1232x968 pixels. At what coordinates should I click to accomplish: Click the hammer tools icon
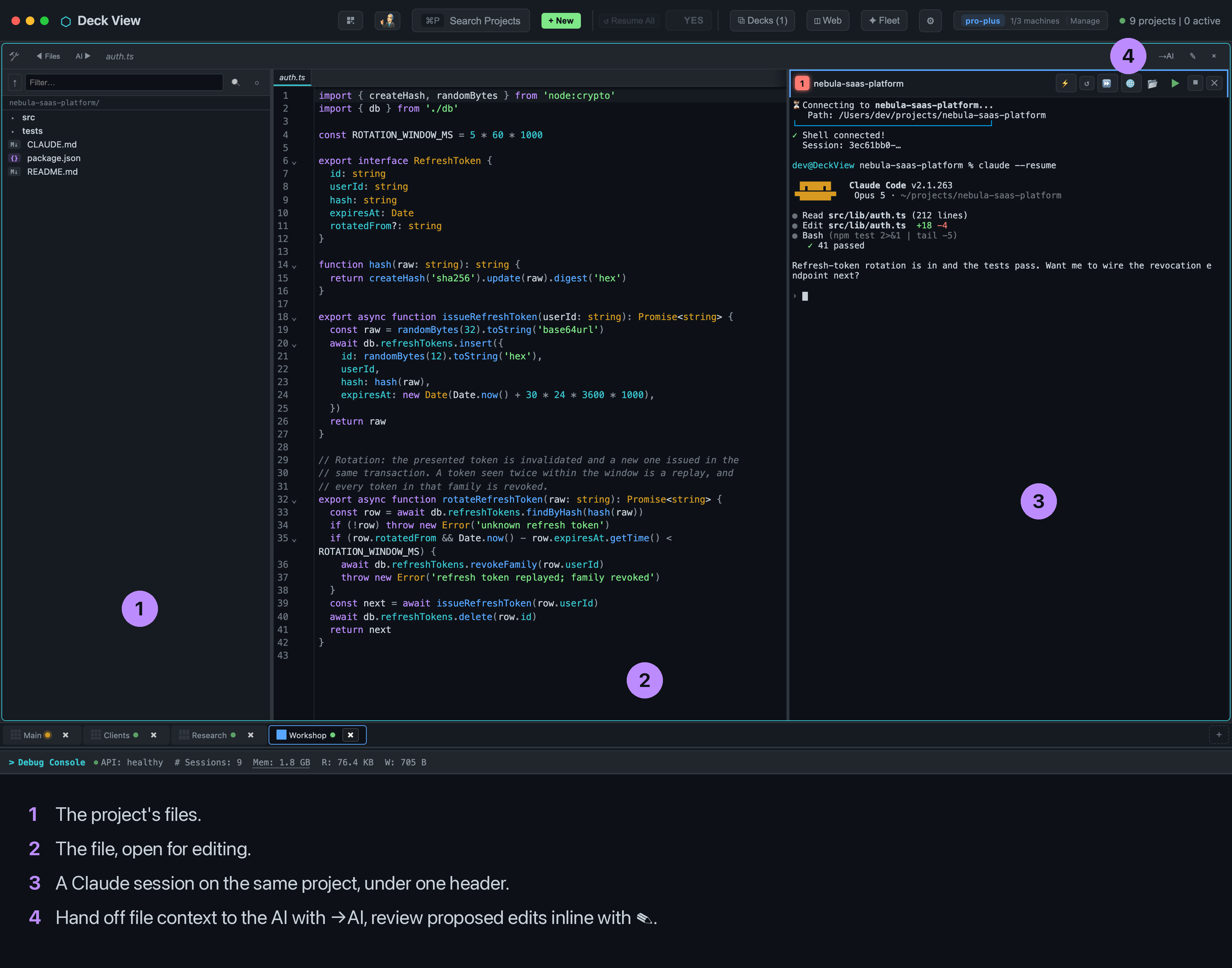point(14,56)
